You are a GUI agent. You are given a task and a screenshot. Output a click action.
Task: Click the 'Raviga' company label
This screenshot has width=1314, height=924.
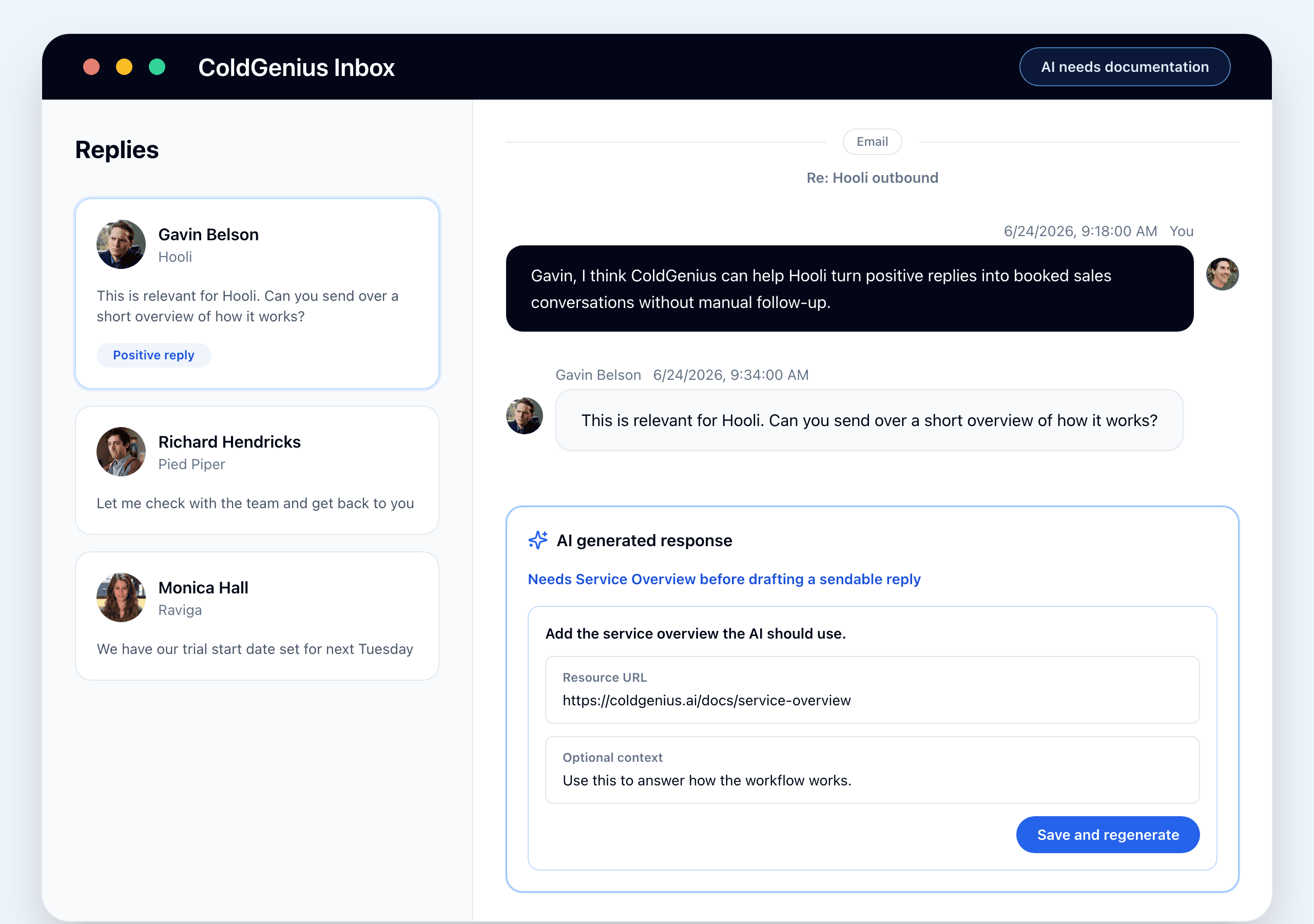pyautogui.click(x=180, y=610)
